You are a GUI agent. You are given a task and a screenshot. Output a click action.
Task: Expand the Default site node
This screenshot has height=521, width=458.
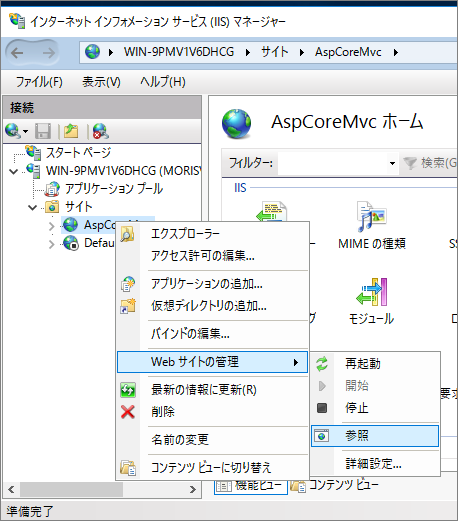(51, 244)
